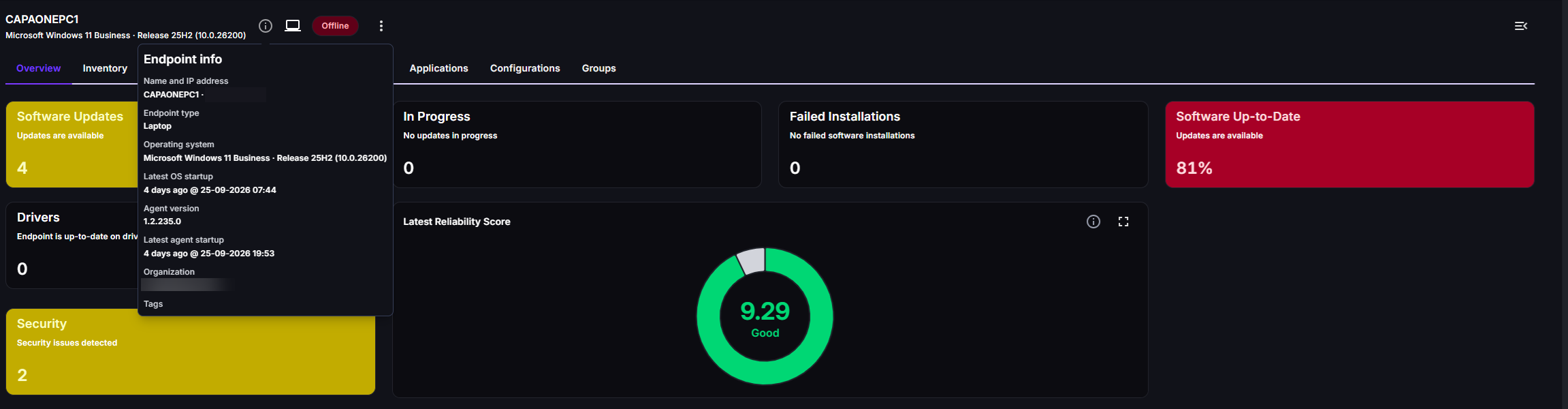Click the Latest OS startup timestamp

click(x=210, y=190)
